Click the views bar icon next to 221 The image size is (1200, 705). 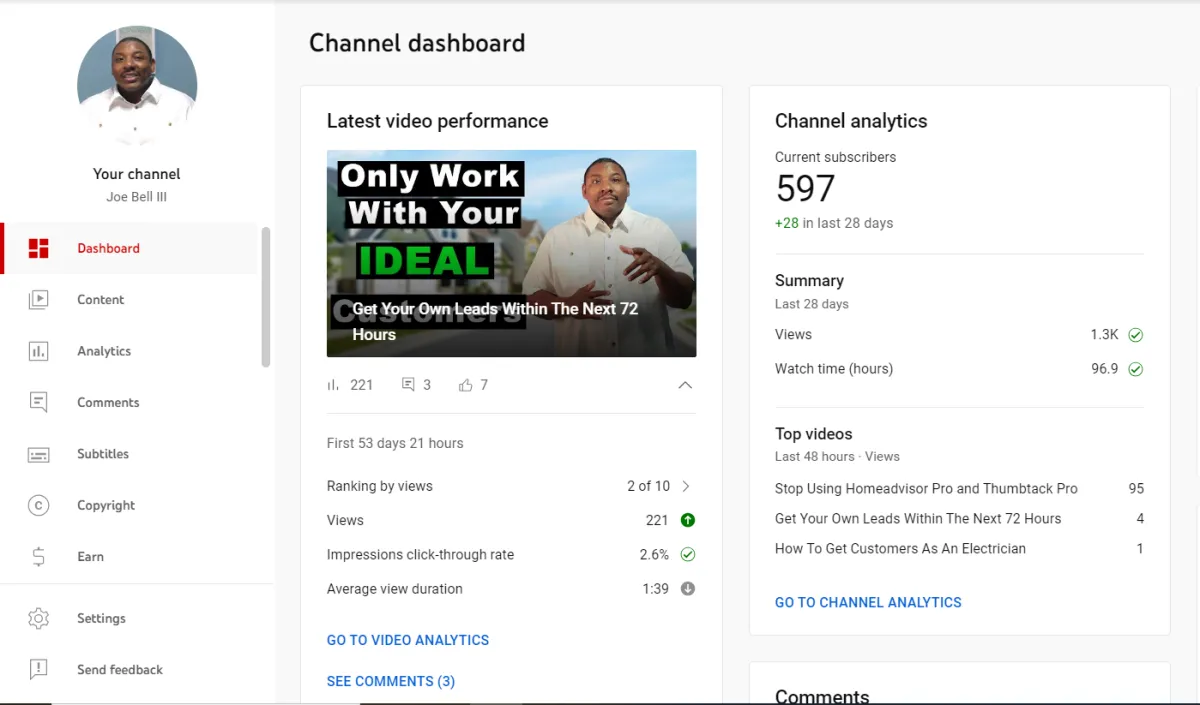(x=334, y=385)
